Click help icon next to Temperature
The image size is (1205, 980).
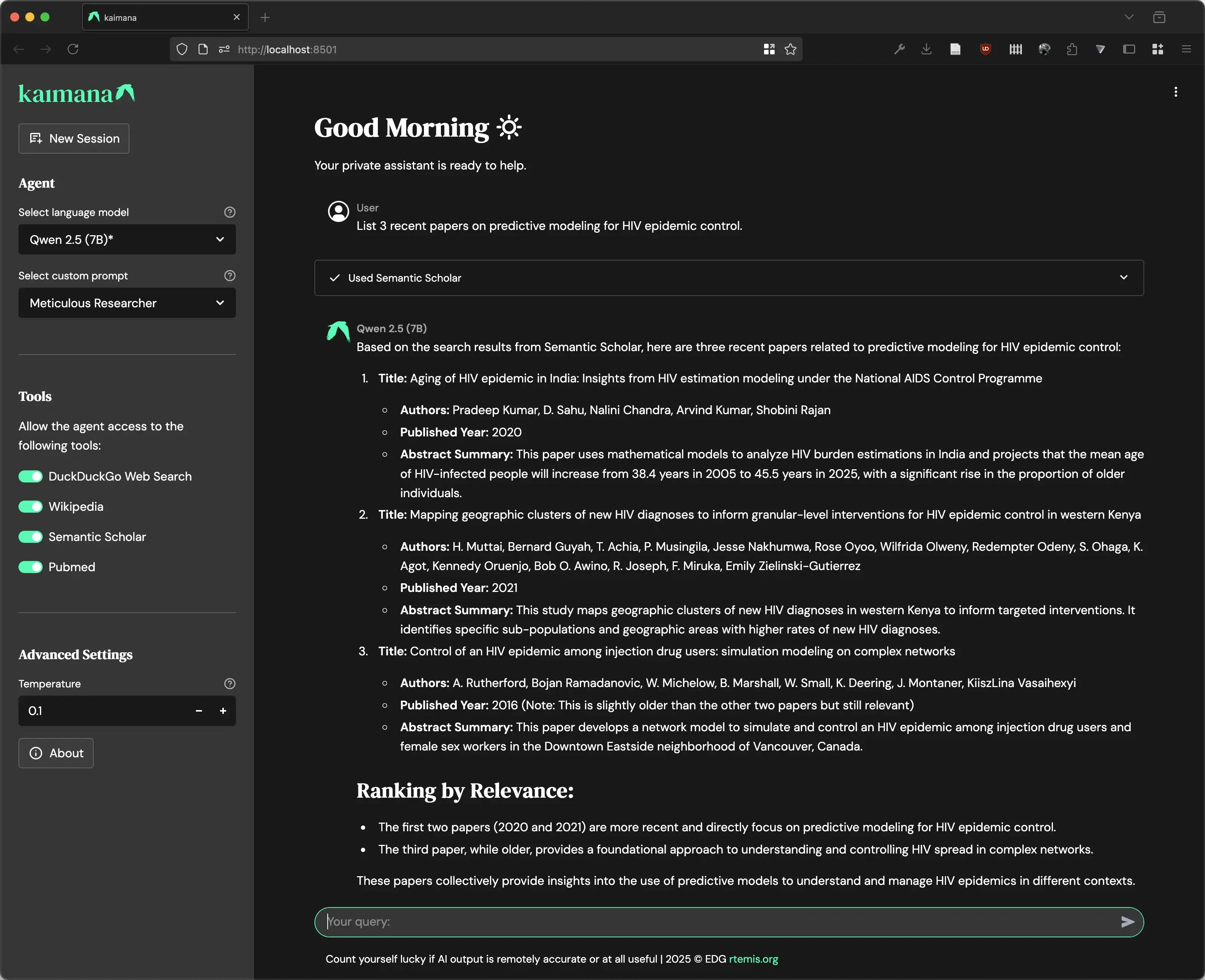tap(230, 684)
